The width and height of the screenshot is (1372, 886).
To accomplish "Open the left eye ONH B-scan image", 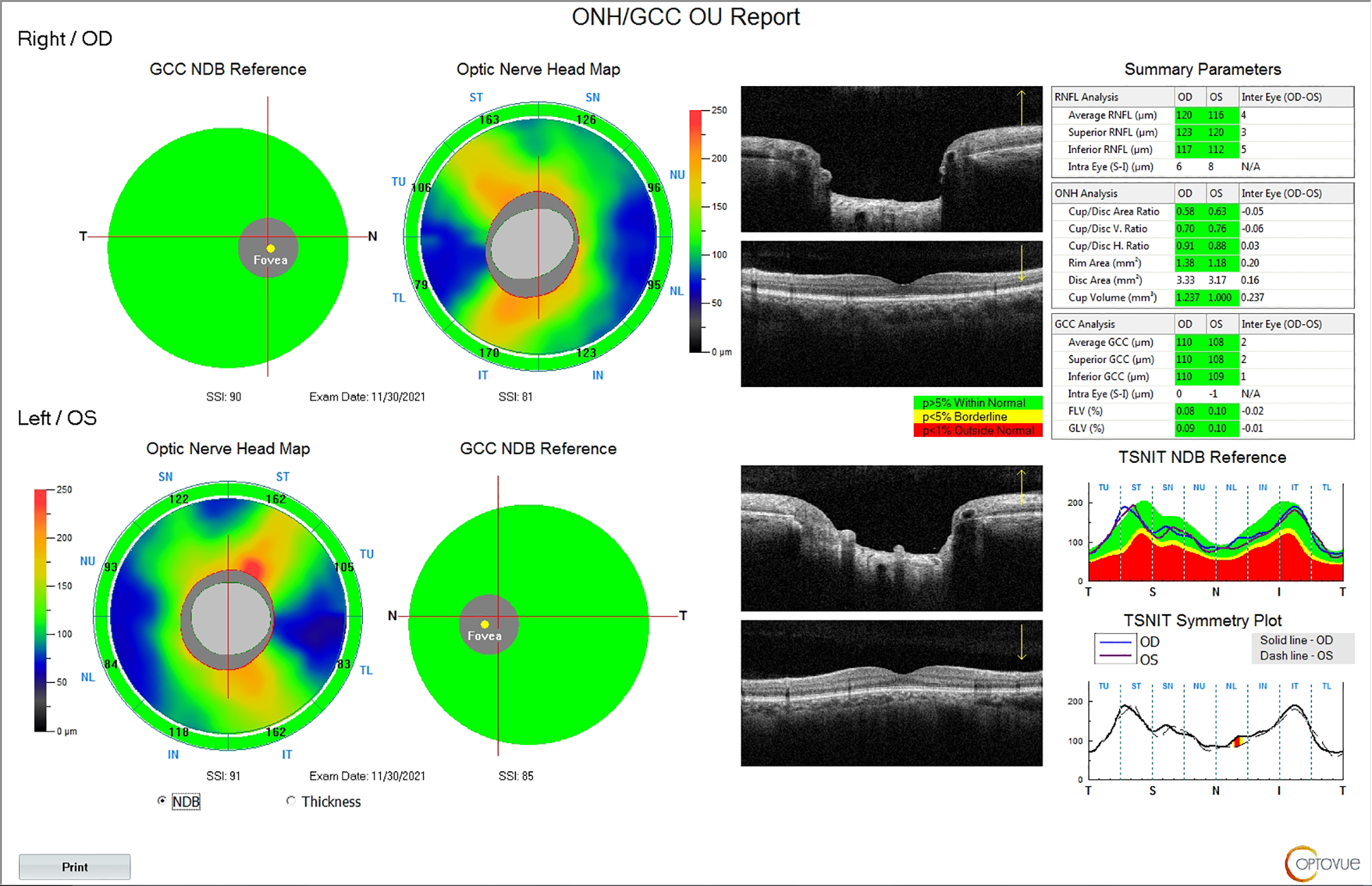I will pos(892,538).
